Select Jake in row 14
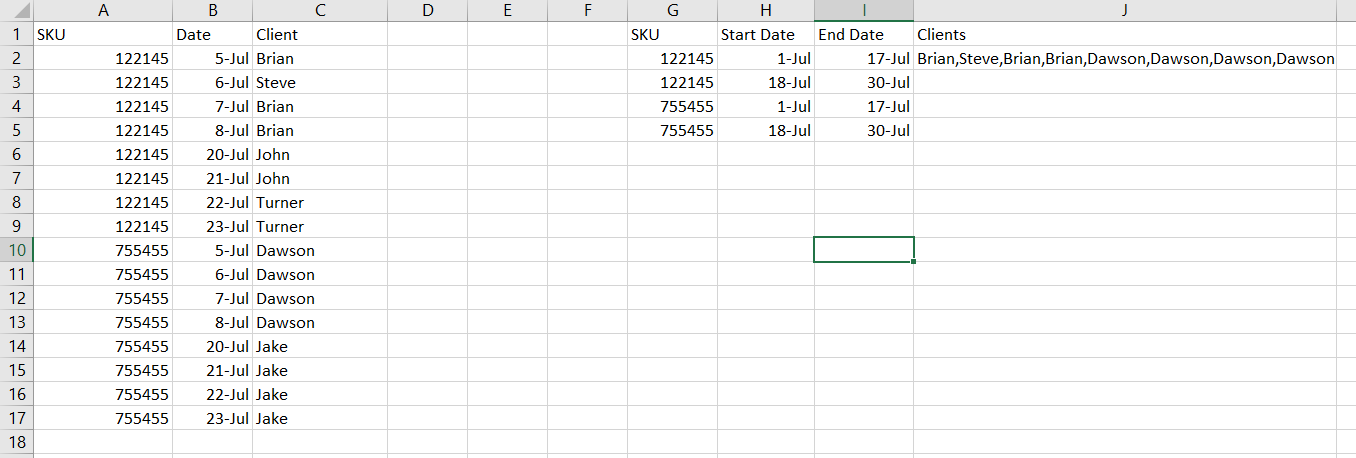 pyautogui.click(x=320, y=346)
